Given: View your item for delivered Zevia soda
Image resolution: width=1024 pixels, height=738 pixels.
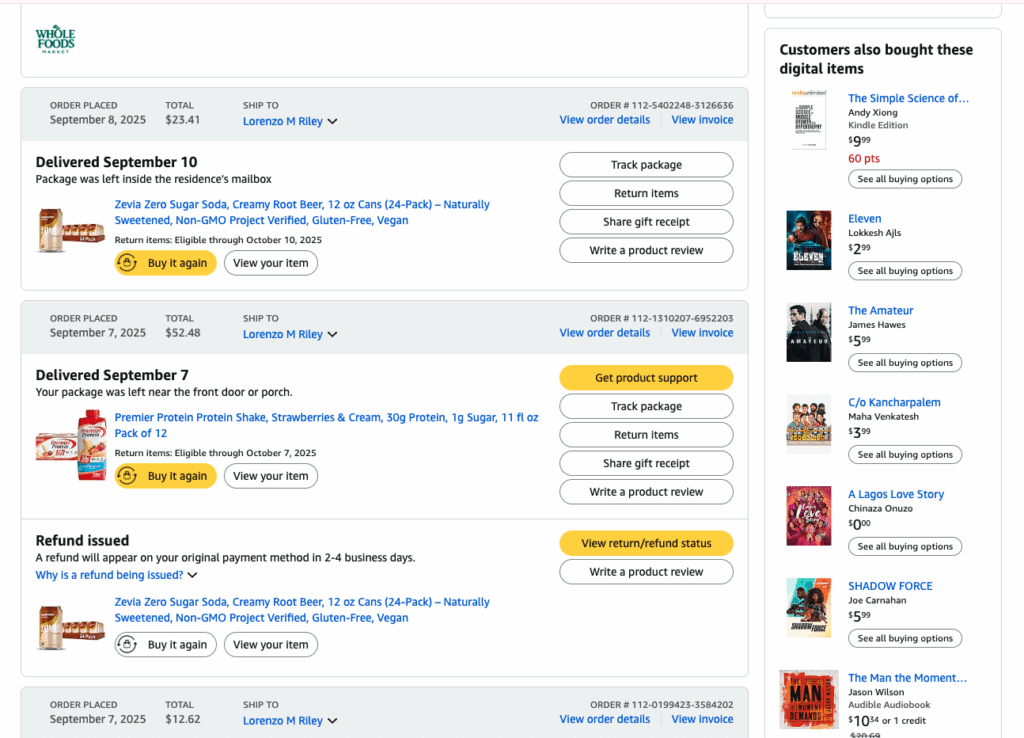Looking at the screenshot, I should [271, 263].
